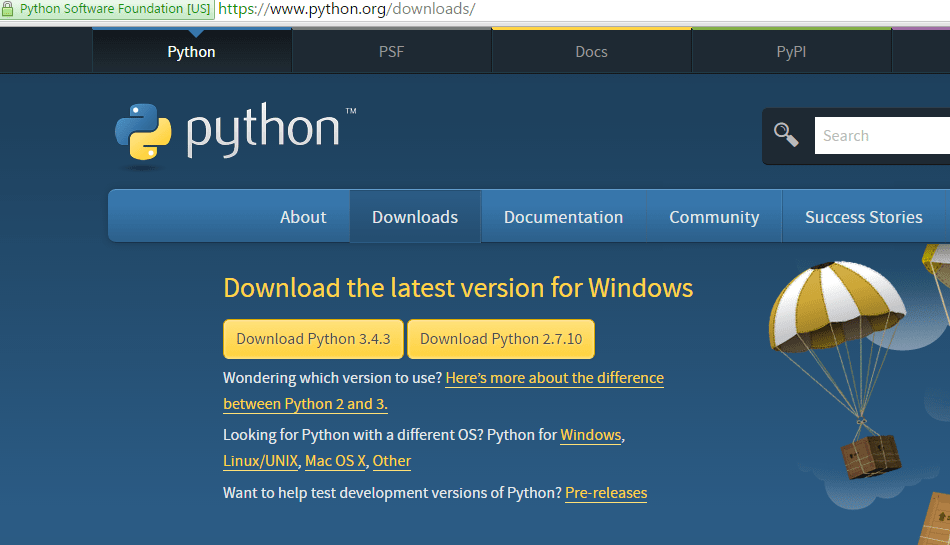
Task: Follow the Other platforms link
Action: [391, 461]
